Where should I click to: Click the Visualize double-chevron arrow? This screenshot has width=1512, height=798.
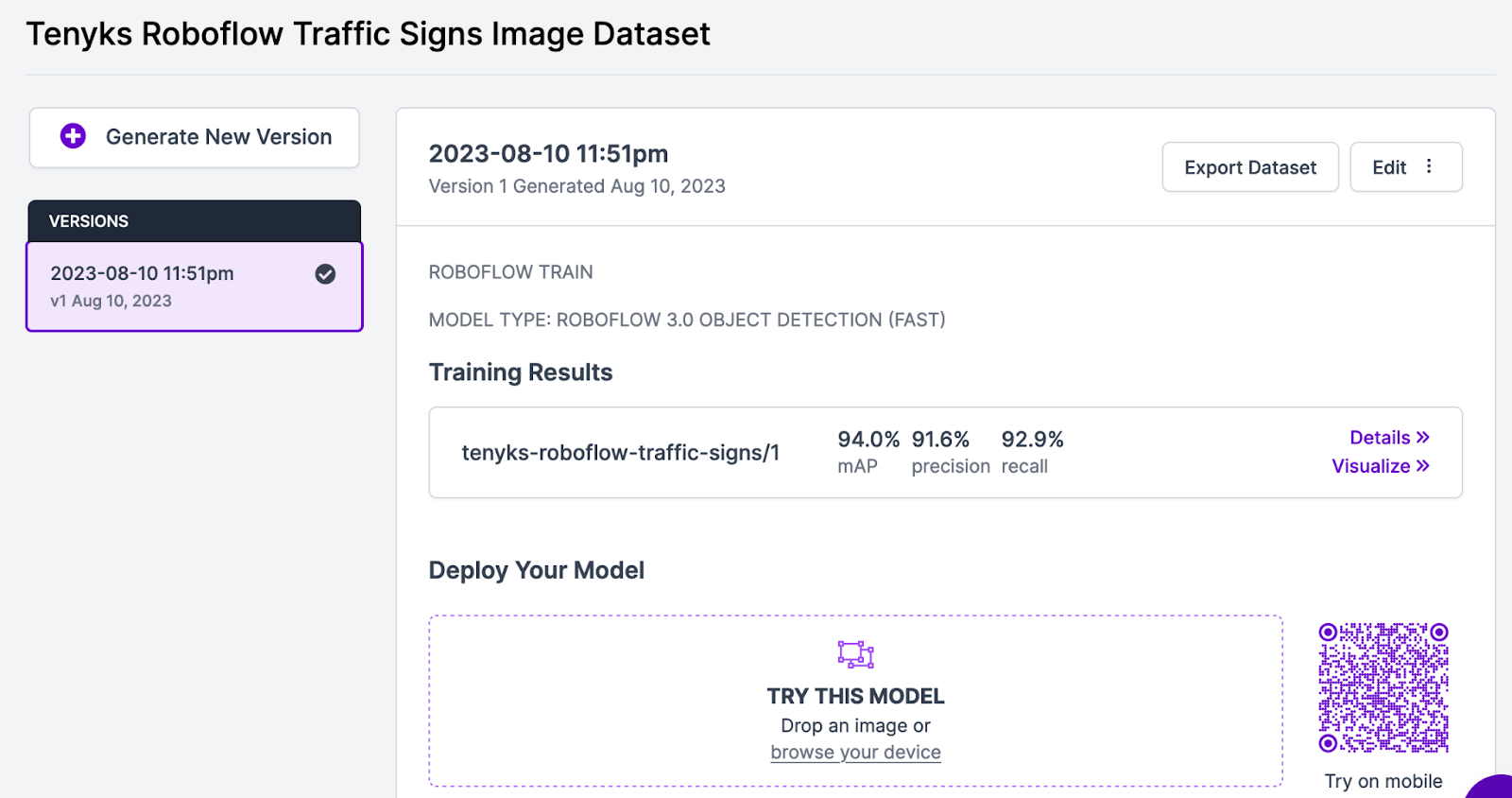[x=1422, y=465]
